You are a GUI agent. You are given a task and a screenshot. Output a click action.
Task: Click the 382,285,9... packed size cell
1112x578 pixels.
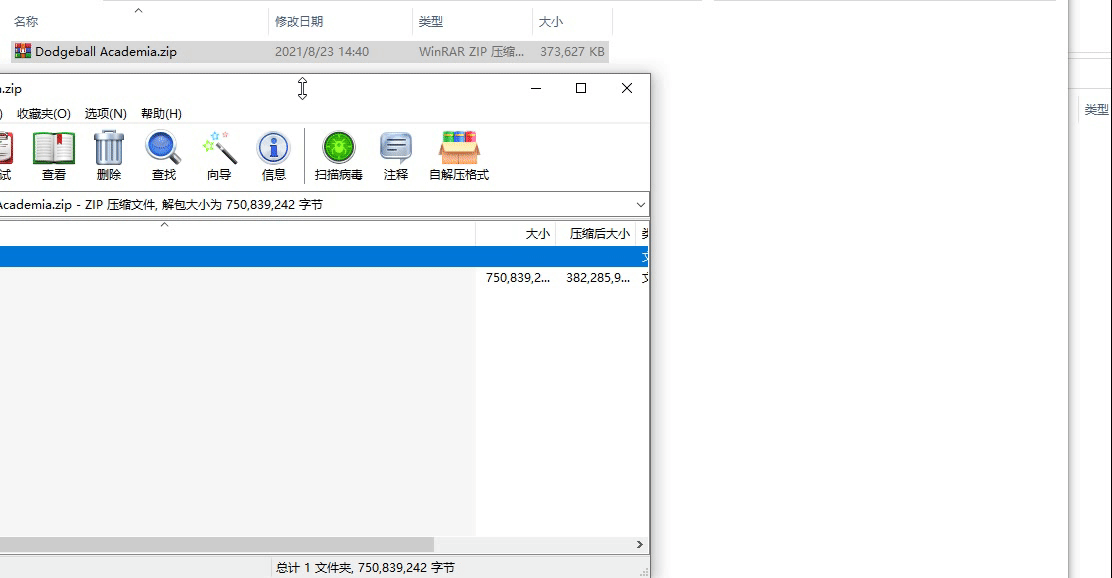(598, 278)
